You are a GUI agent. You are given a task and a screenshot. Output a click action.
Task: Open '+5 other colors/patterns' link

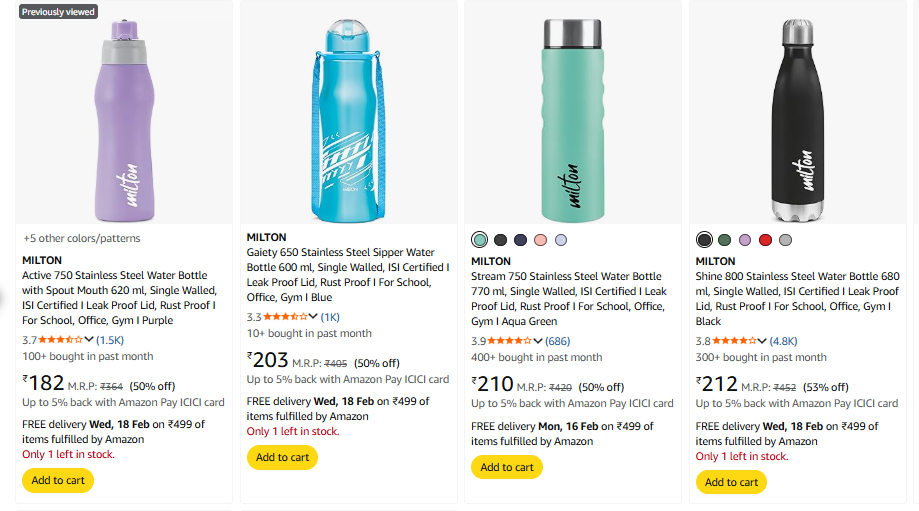[82, 238]
